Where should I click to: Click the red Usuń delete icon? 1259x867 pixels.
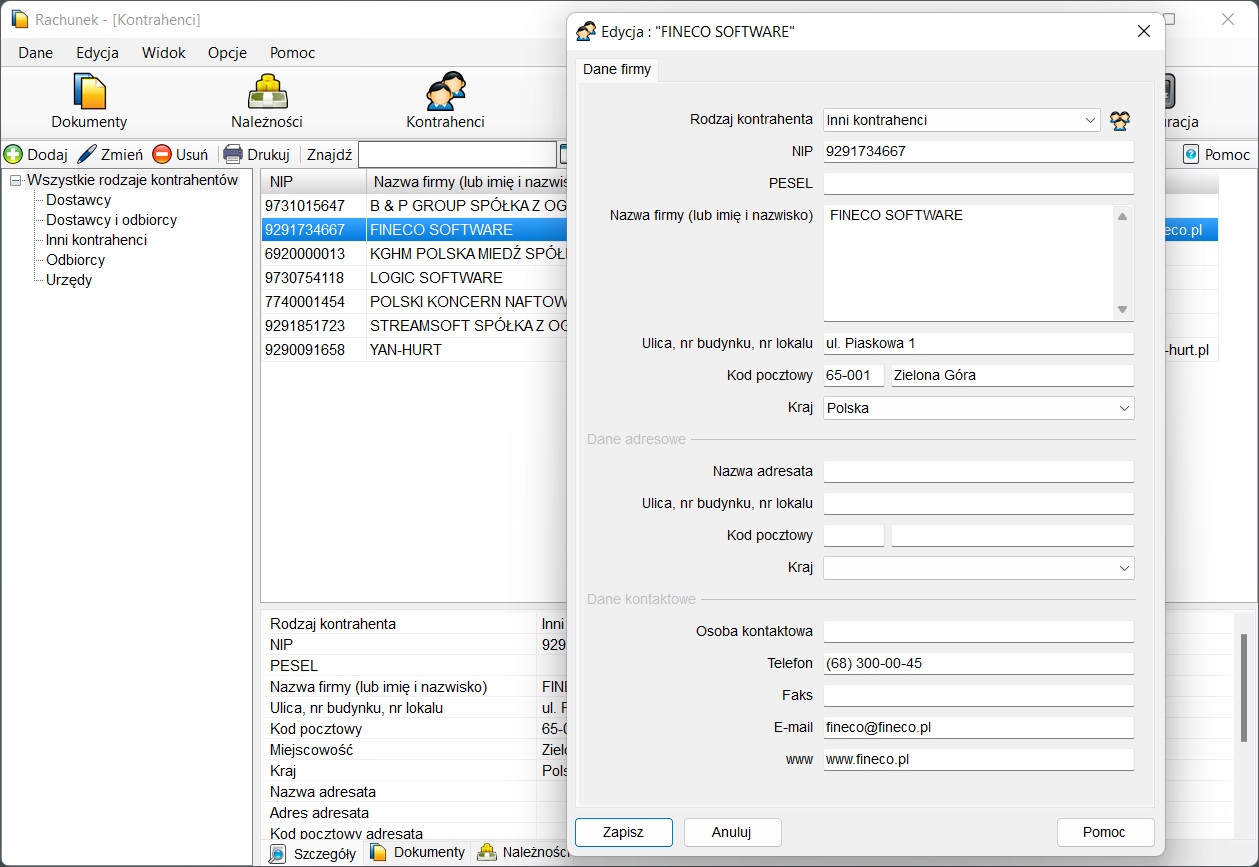click(162, 155)
